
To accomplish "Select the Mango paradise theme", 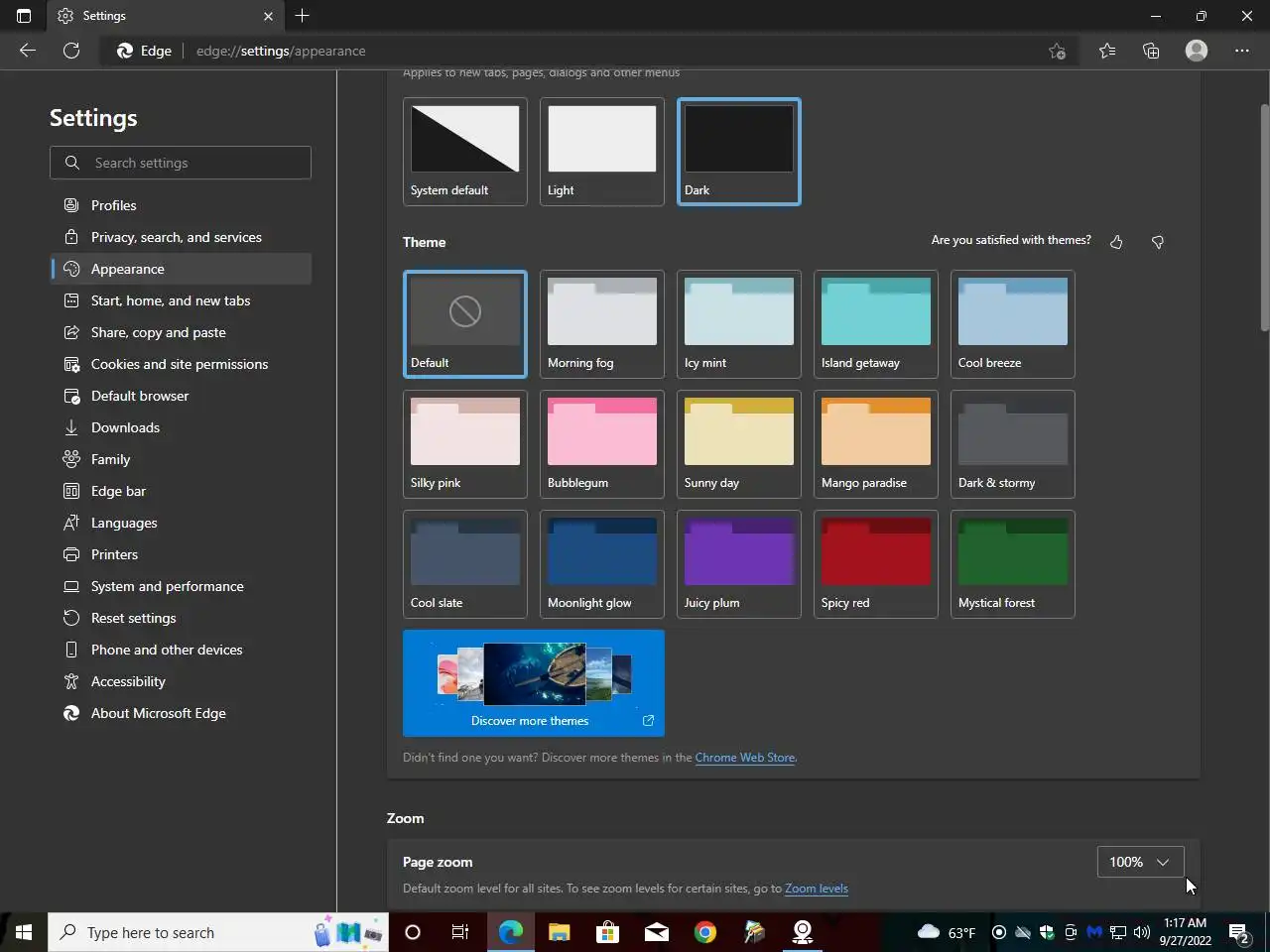I will (x=875, y=444).
